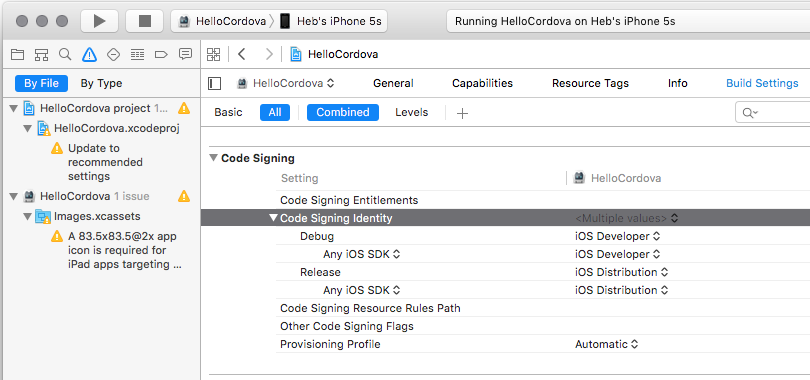Select the 83.5x83.5@2x app icon issue
Image resolution: width=810 pixels, height=380 pixels.
click(x=118, y=250)
